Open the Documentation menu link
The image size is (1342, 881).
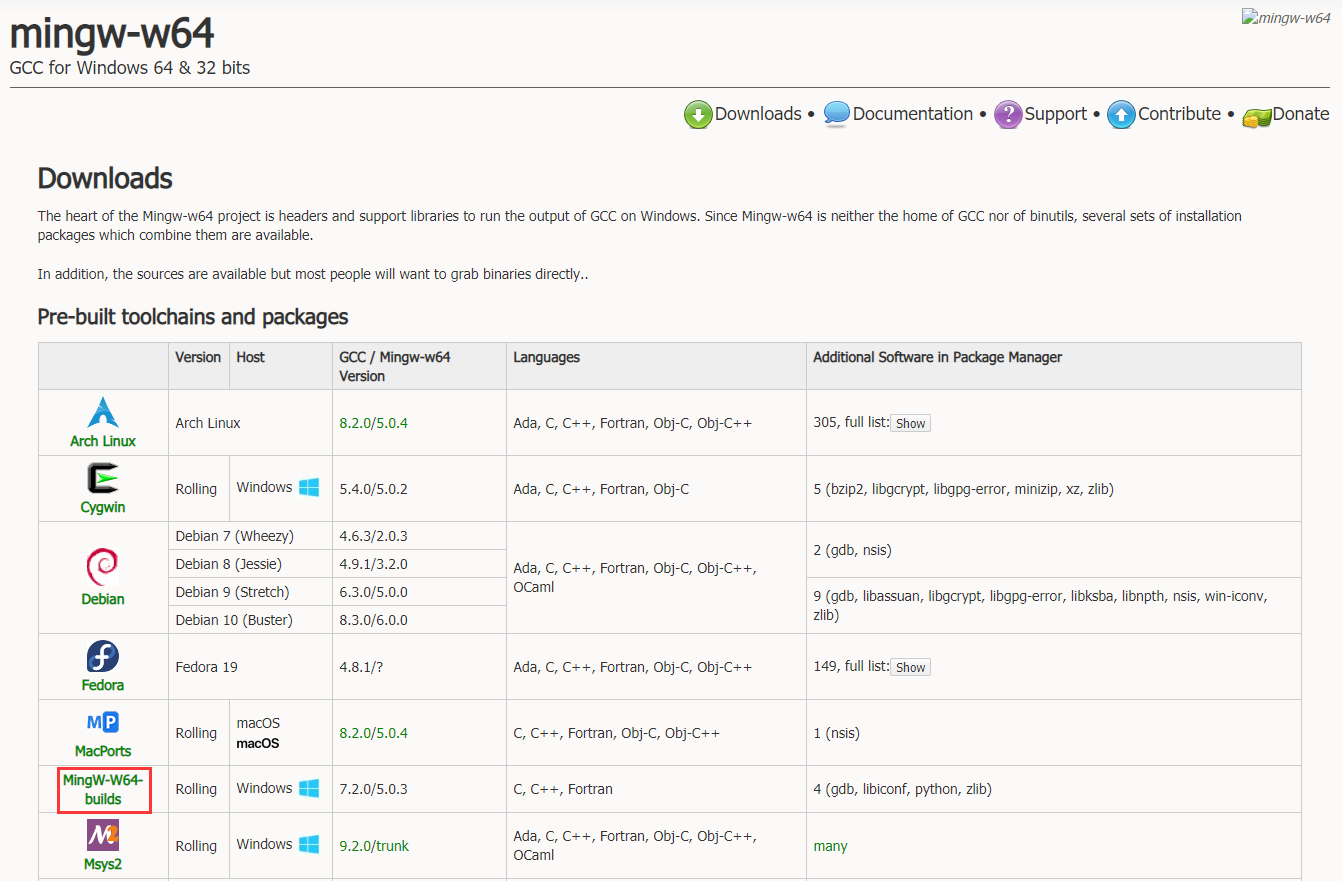pyautogui.click(x=912, y=114)
